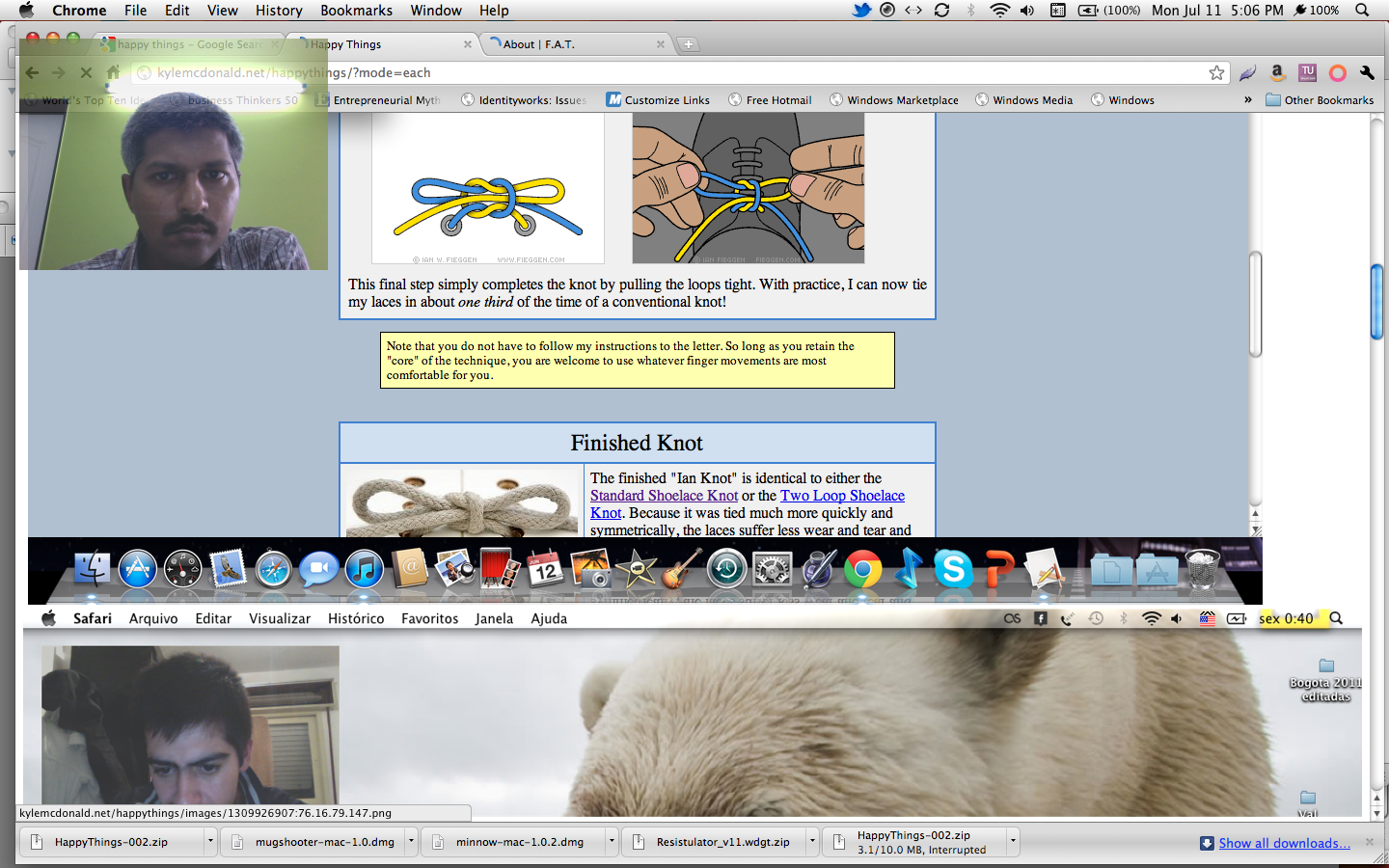Image resolution: width=1389 pixels, height=868 pixels.
Task: Click the Finder icon in the pictured dock
Action: [x=93, y=569]
